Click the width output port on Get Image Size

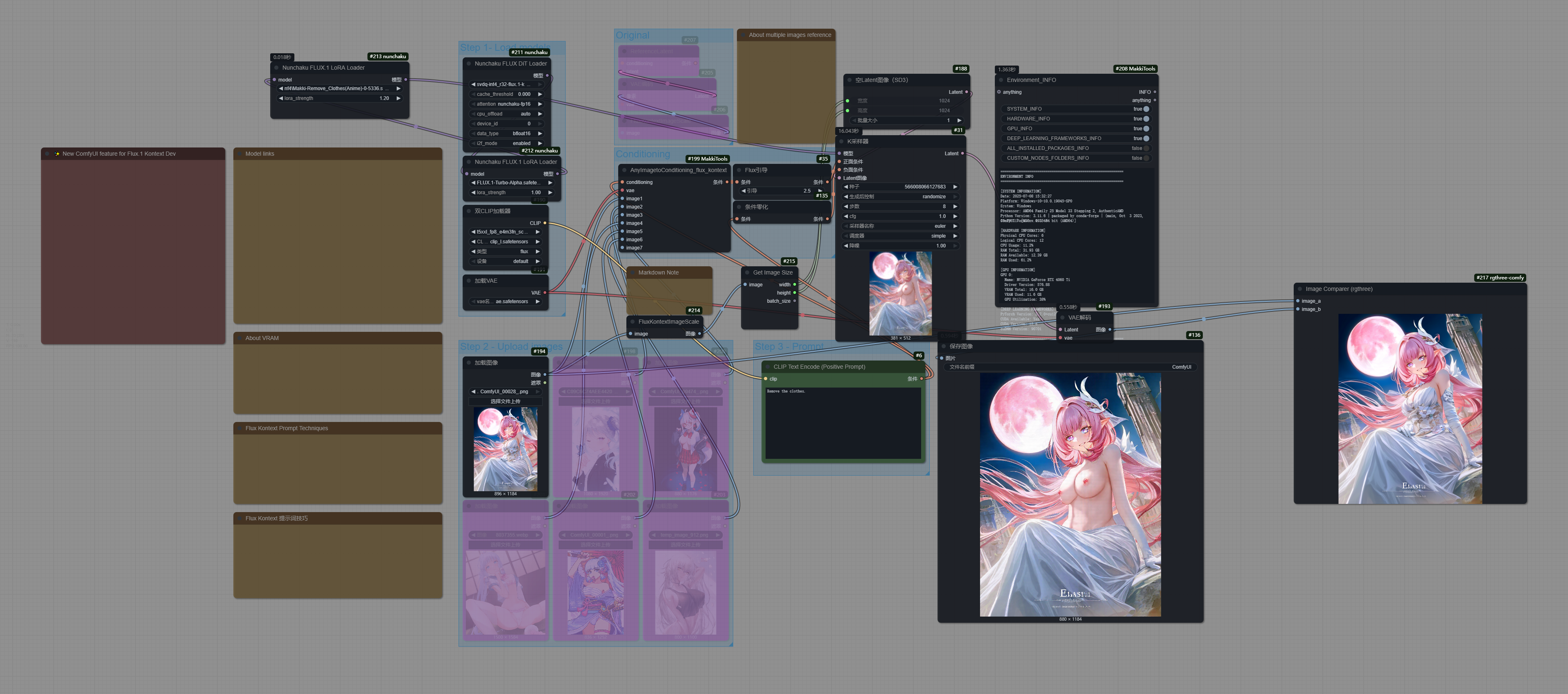[794, 285]
